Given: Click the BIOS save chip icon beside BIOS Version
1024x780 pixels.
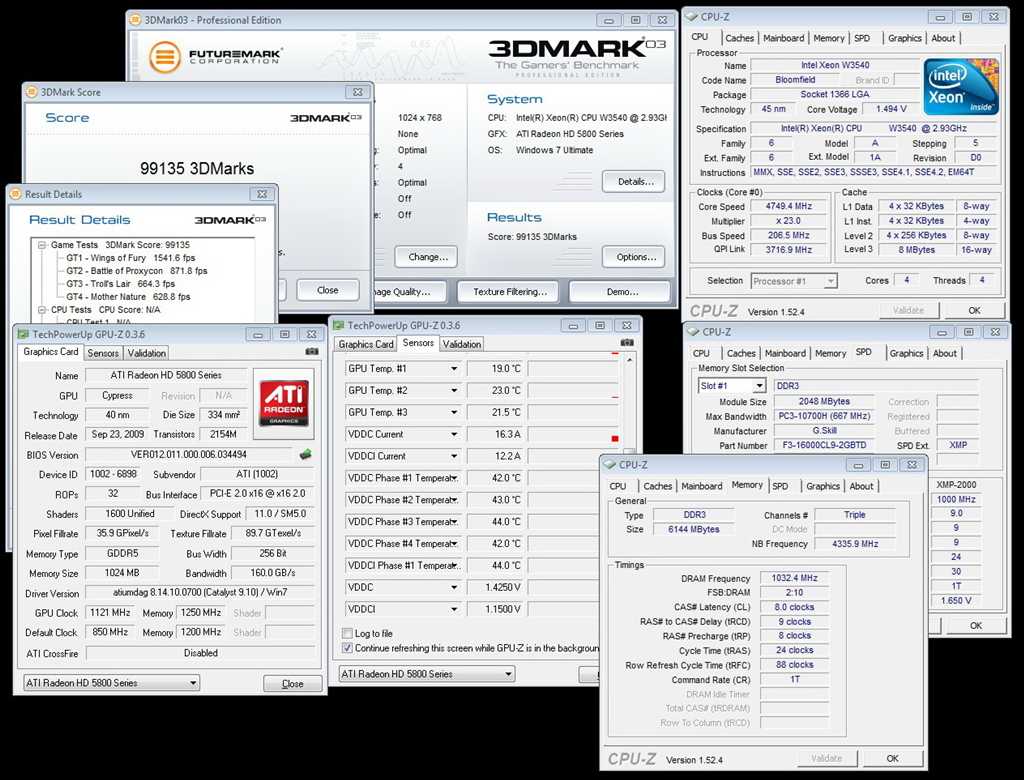Looking at the screenshot, I should tap(305, 455).
